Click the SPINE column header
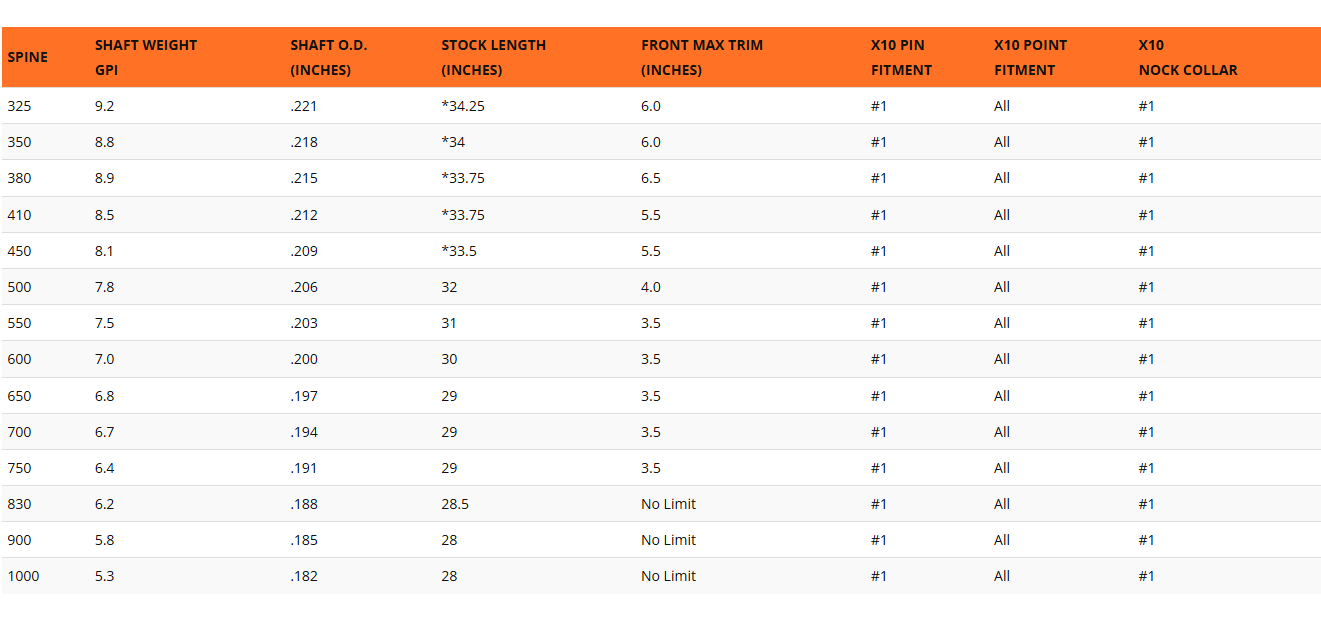Image resolution: width=1321 pixels, height=619 pixels. [x=27, y=57]
